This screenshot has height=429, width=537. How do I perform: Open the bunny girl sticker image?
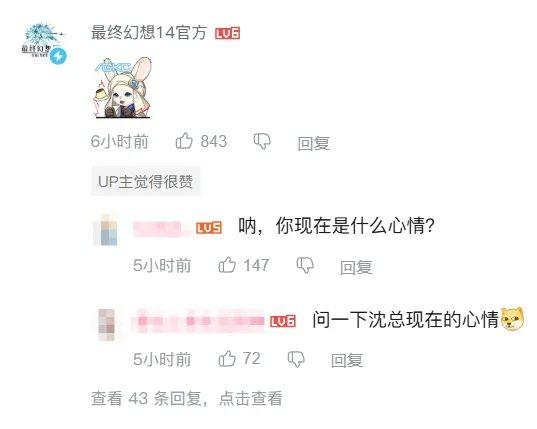tap(123, 88)
